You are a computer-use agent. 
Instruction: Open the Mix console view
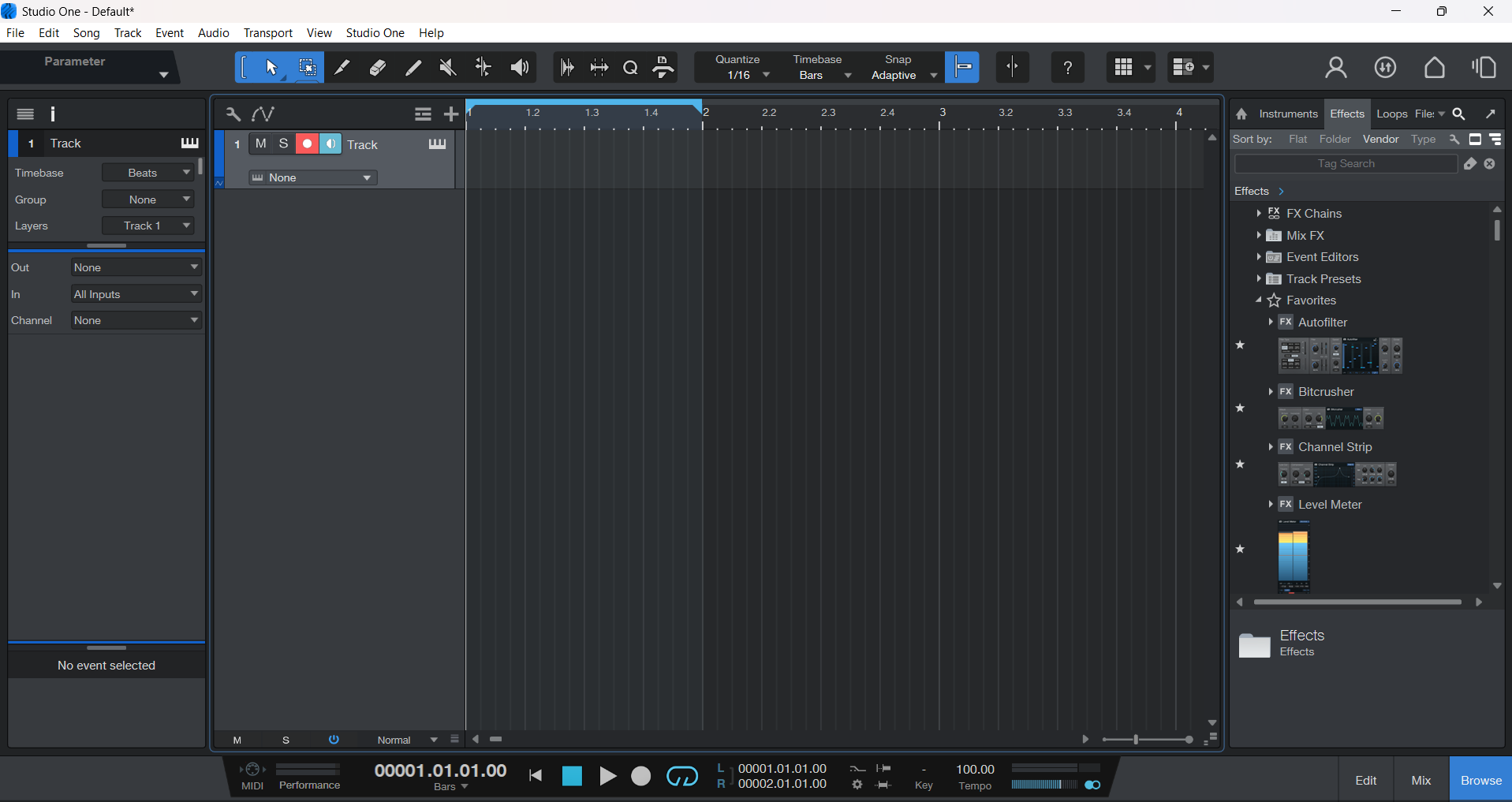tap(1421, 780)
